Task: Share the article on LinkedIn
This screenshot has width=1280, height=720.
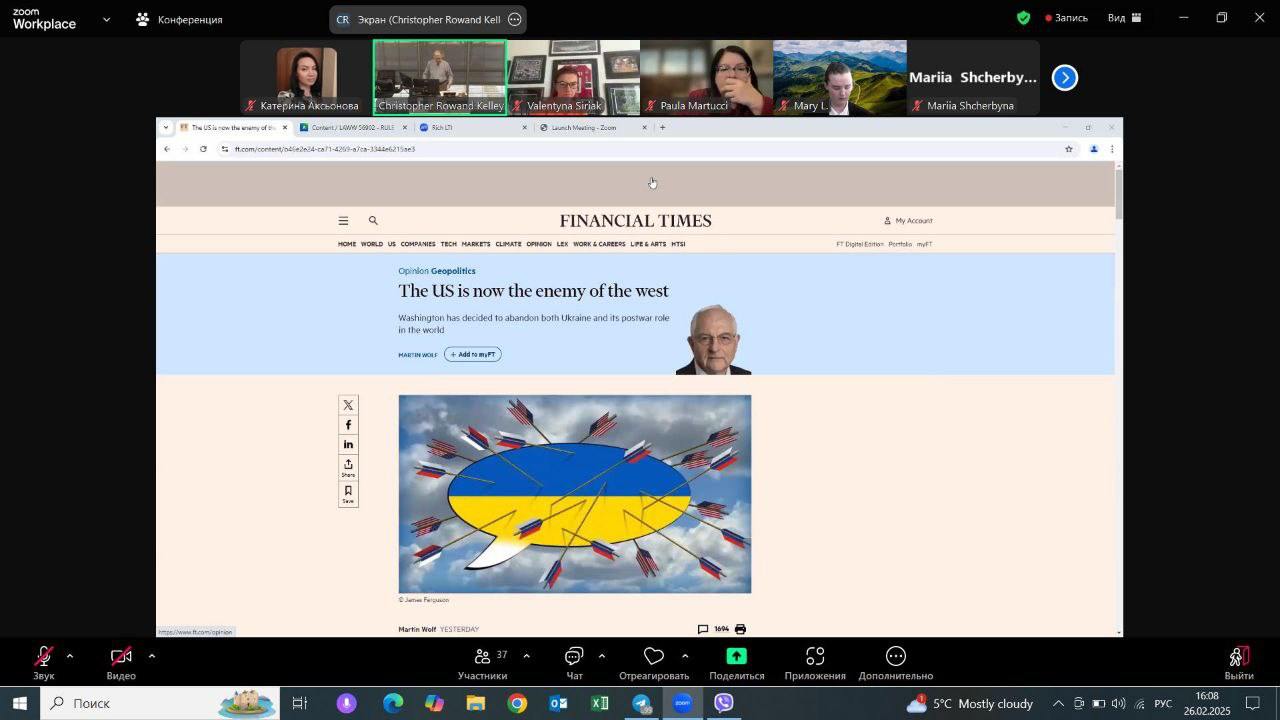Action: 348,444
